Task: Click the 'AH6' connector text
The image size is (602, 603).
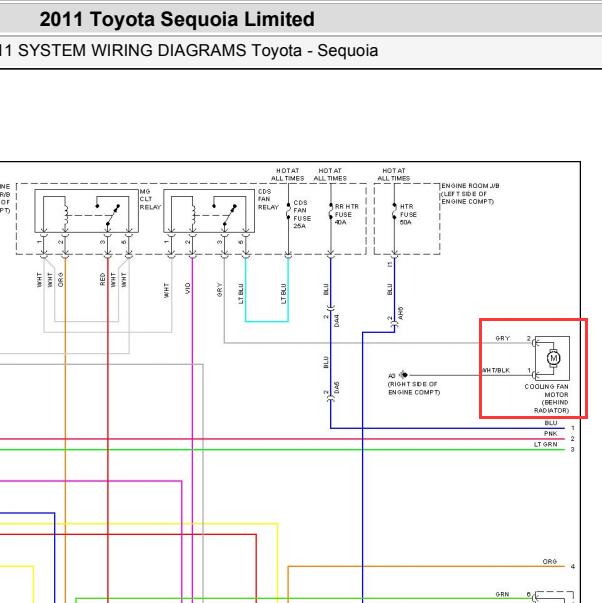Action: 401,313
